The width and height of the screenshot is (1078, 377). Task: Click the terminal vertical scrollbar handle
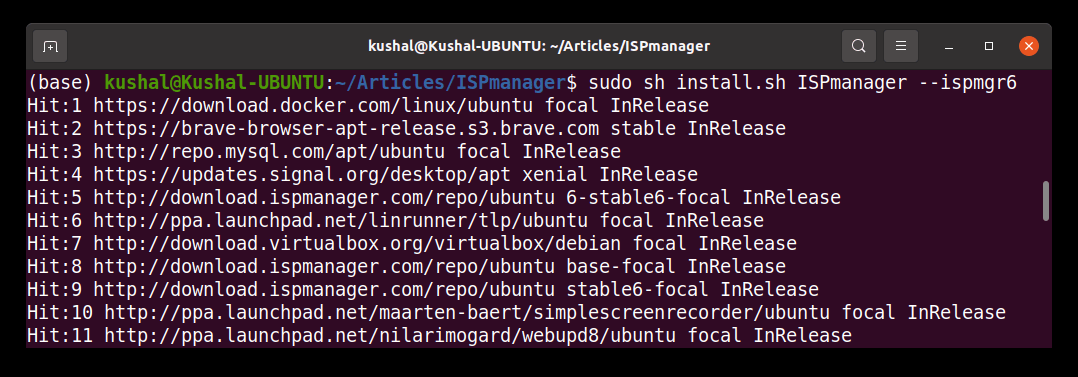(x=1046, y=201)
